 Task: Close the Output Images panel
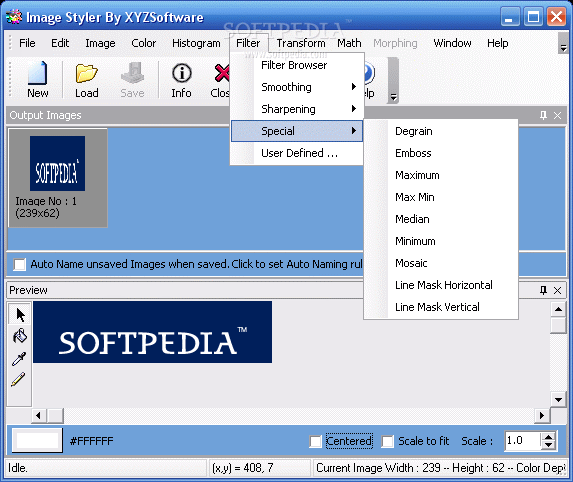(x=557, y=115)
